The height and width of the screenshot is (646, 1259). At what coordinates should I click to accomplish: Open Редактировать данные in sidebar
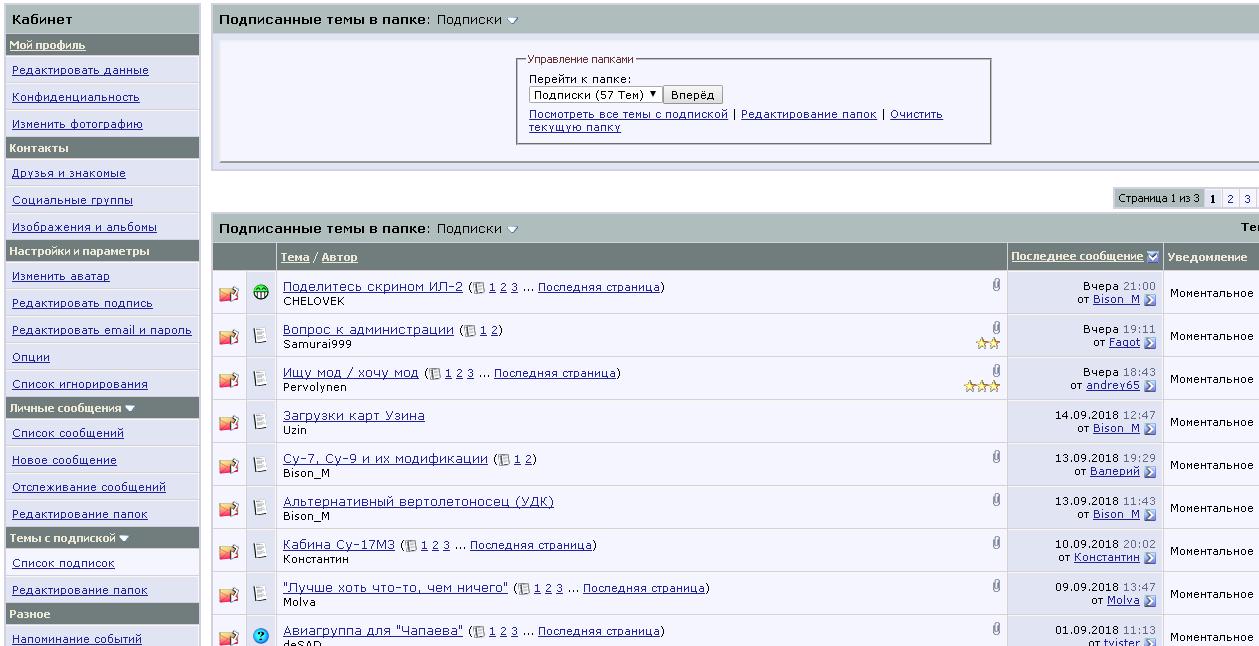[80, 71]
